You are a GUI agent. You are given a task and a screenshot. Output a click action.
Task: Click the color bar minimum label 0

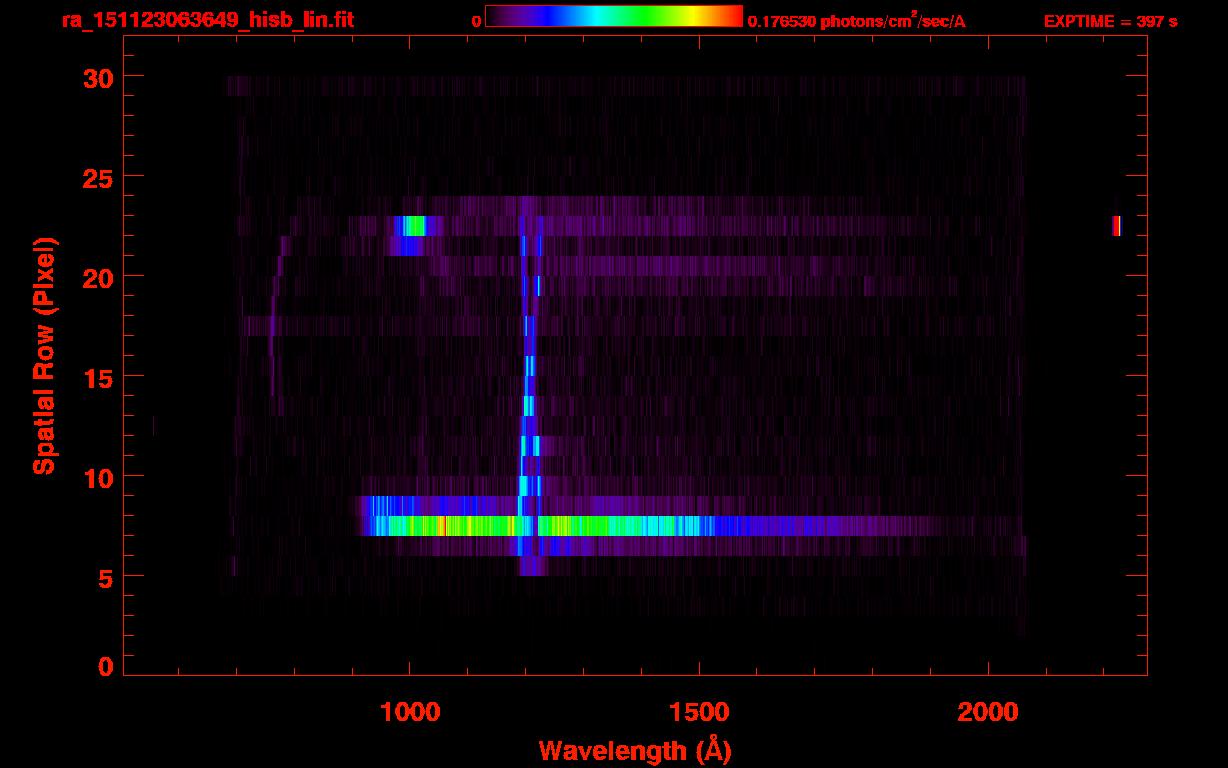pyautogui.click(x=476, y=21)
